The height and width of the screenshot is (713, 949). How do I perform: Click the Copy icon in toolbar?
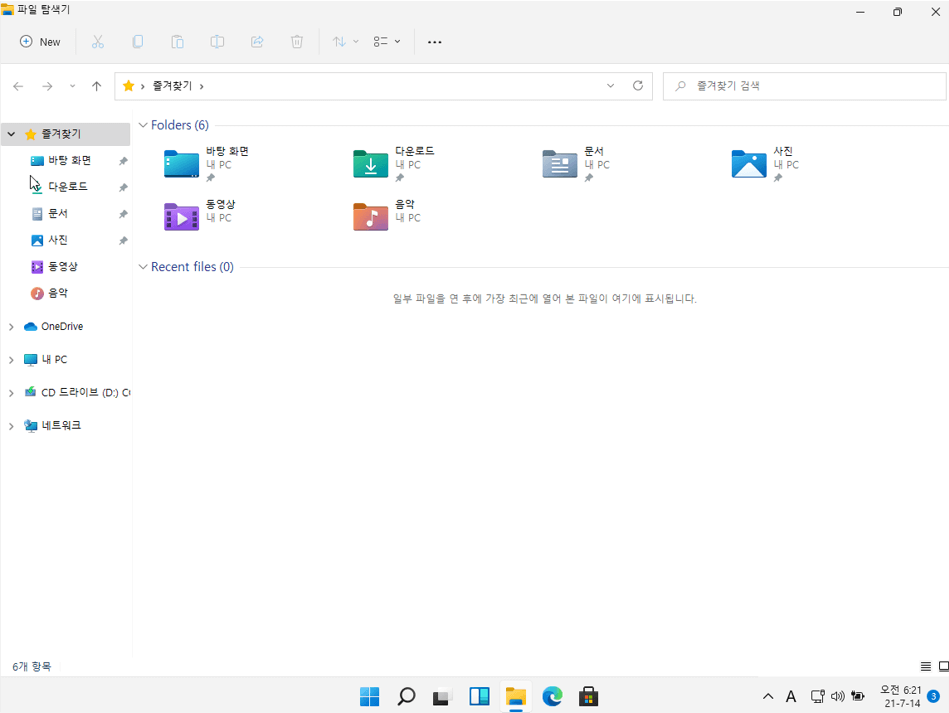coord(137,42)
